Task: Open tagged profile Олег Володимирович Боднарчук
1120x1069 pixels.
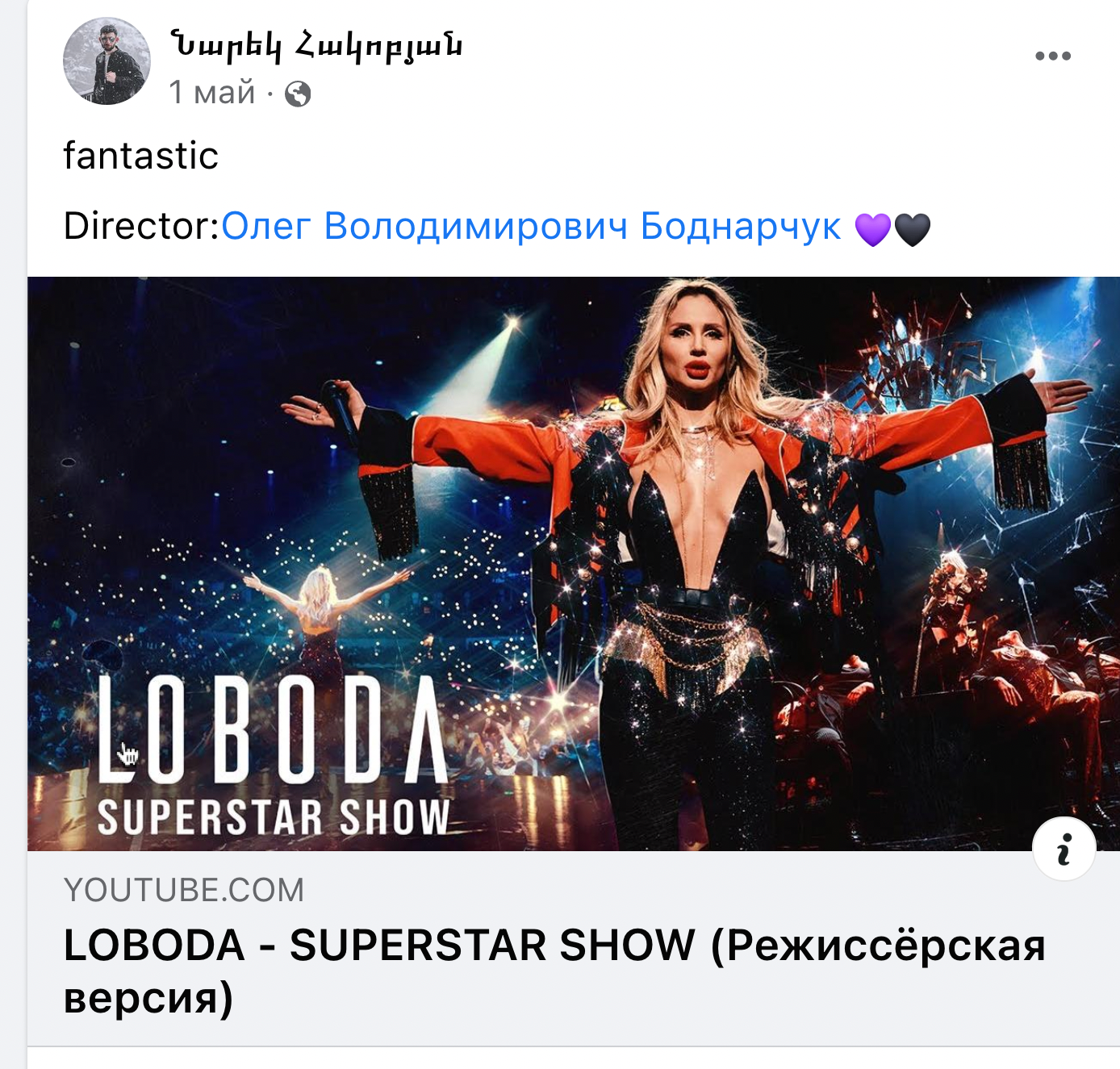Action: (531, 227)
